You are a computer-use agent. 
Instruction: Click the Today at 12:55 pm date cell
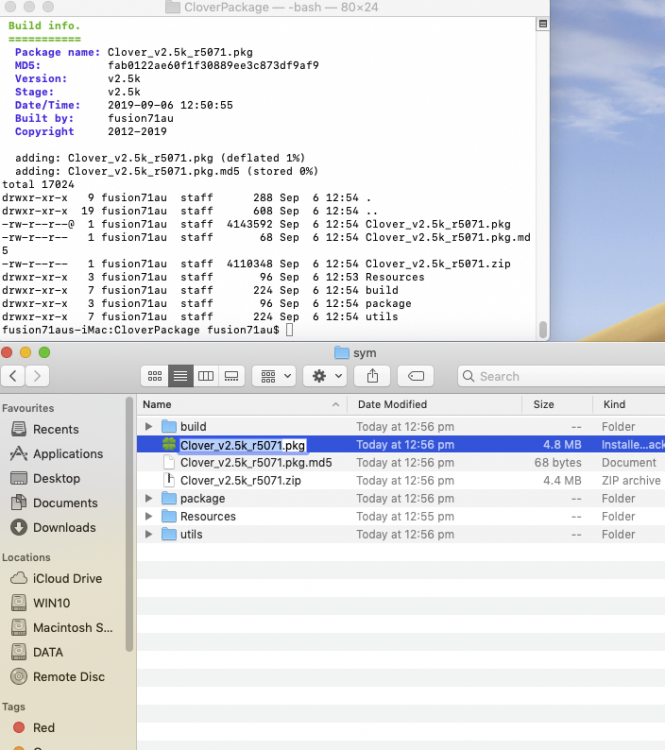click(x=405, y=516)
